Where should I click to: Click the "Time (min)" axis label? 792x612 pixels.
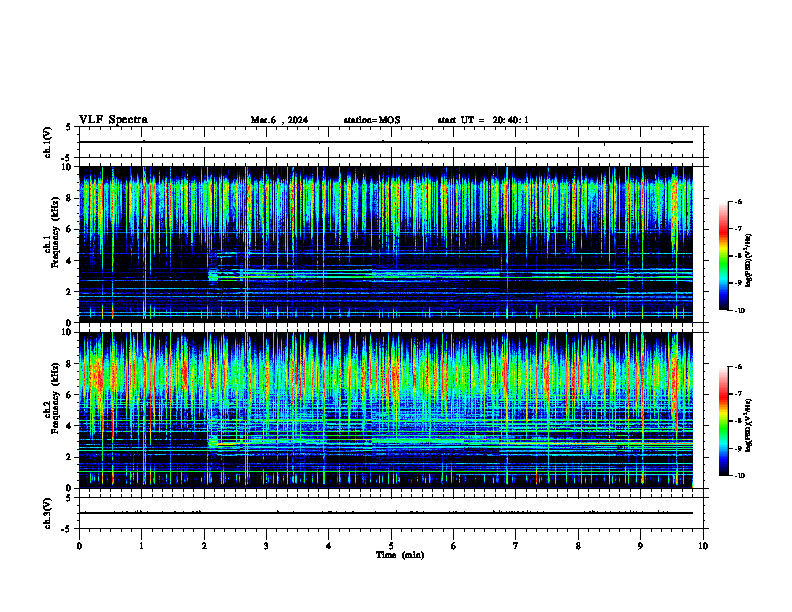tap(400, 555)
